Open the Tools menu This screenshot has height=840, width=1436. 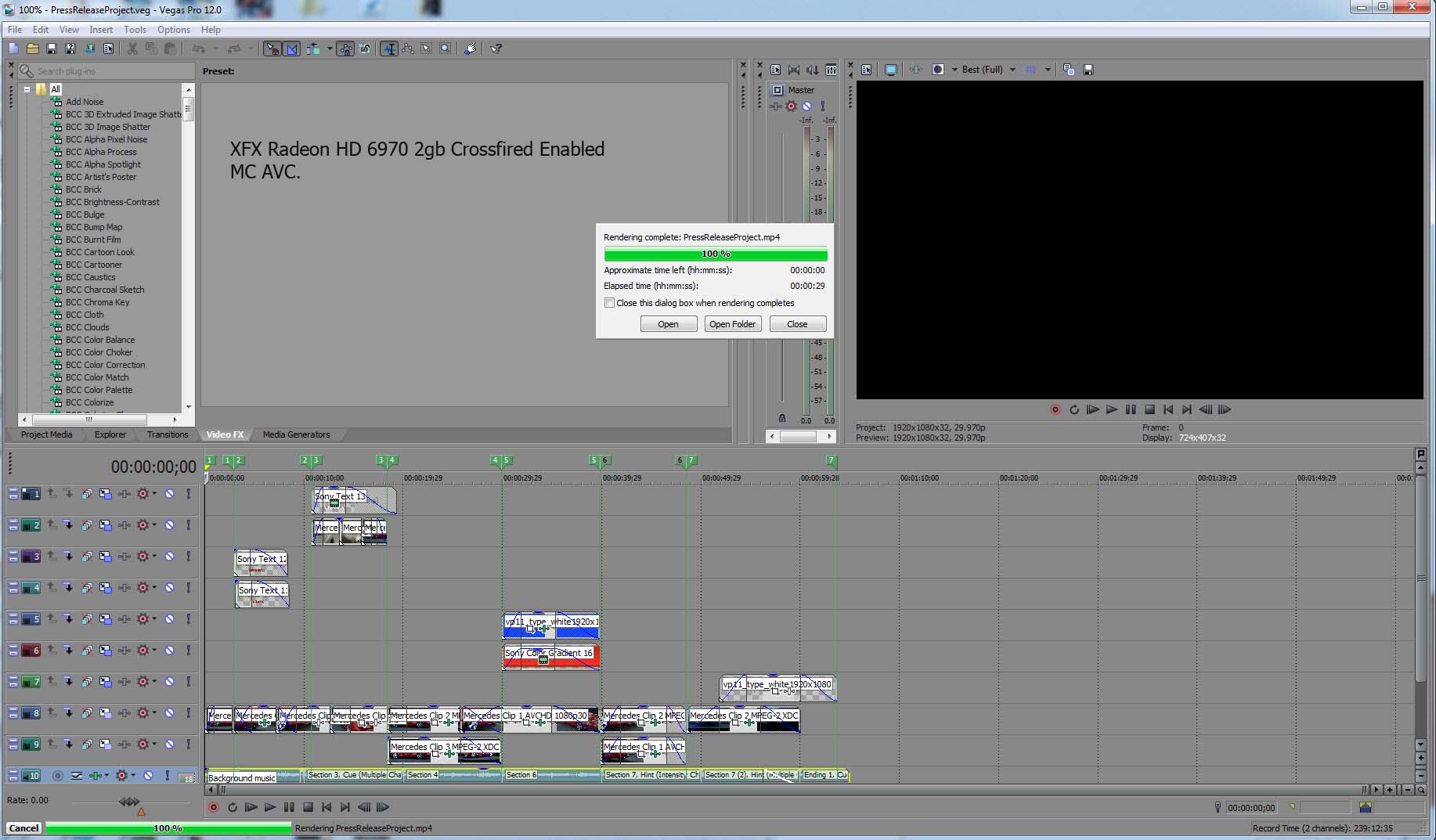[x=135, y=30]
